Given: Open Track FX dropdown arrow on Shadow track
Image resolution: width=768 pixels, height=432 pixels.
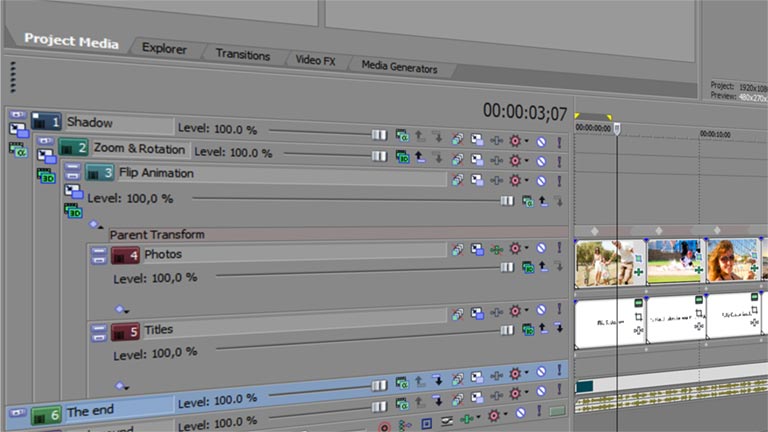Looking at the screenshot, I should [527, 141].
